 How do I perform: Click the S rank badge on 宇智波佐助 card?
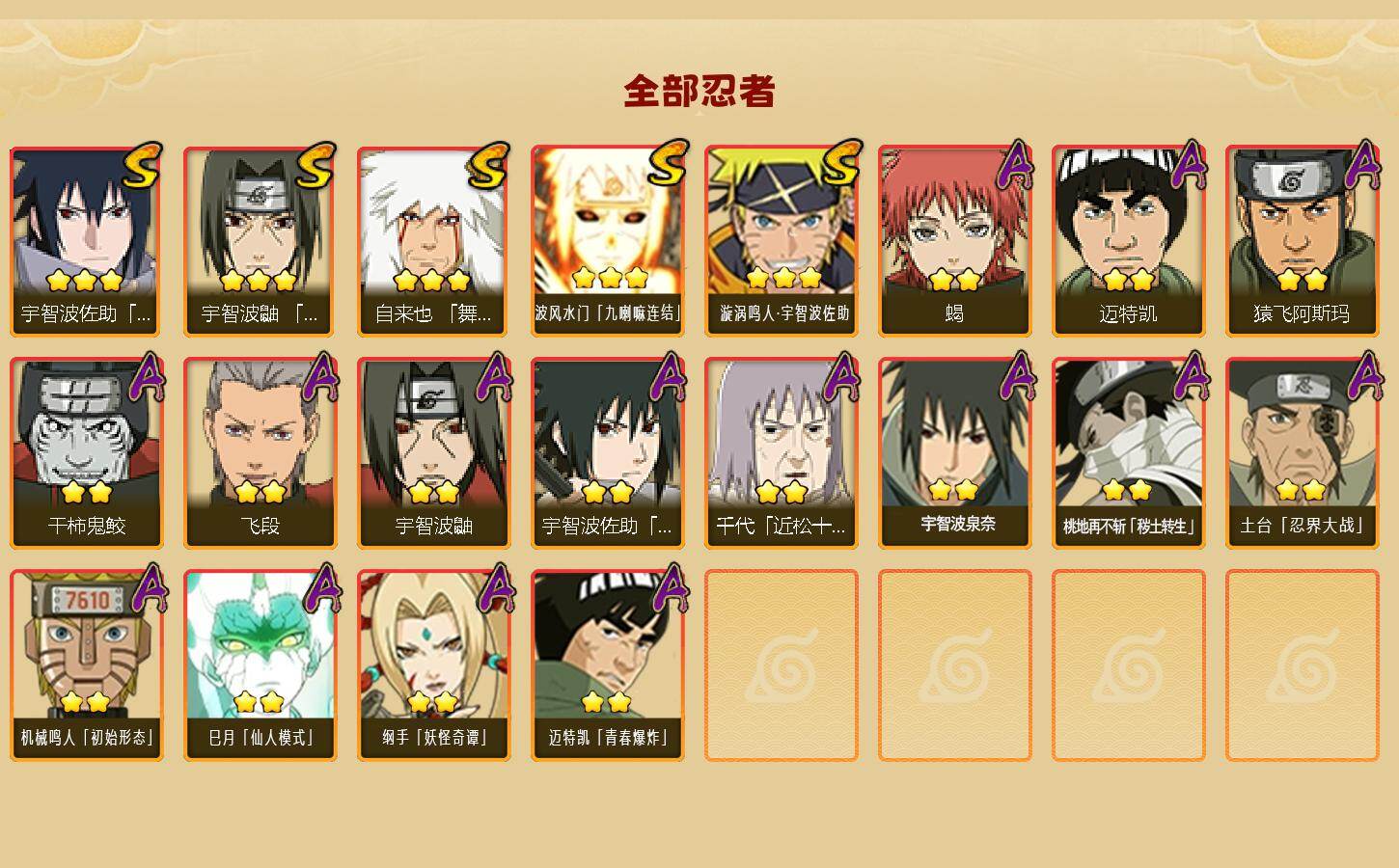coord(142,165)
